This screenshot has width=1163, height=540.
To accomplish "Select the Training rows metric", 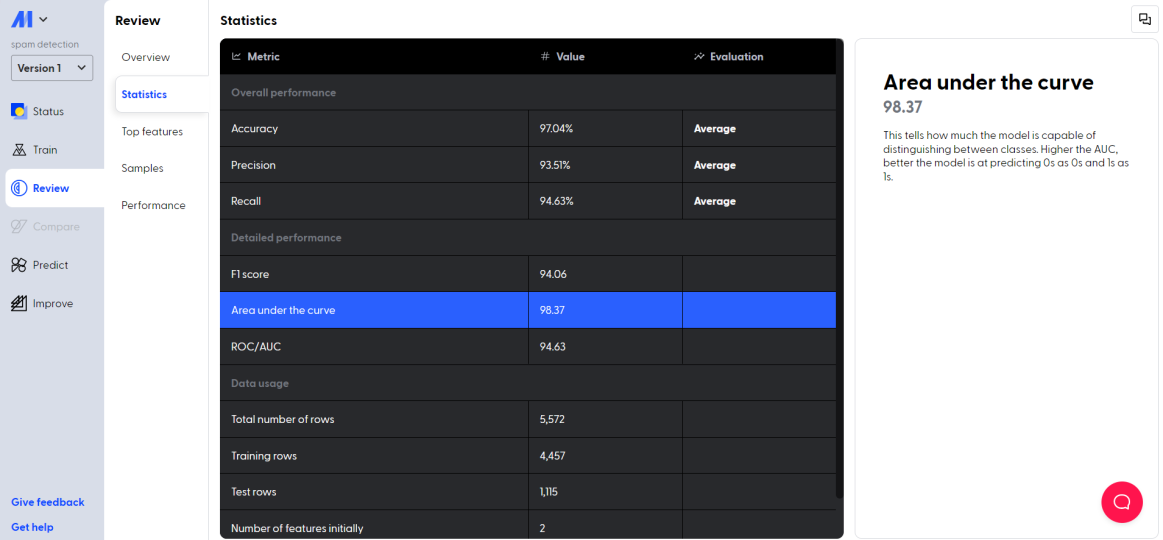I will [x=528, y=455].
